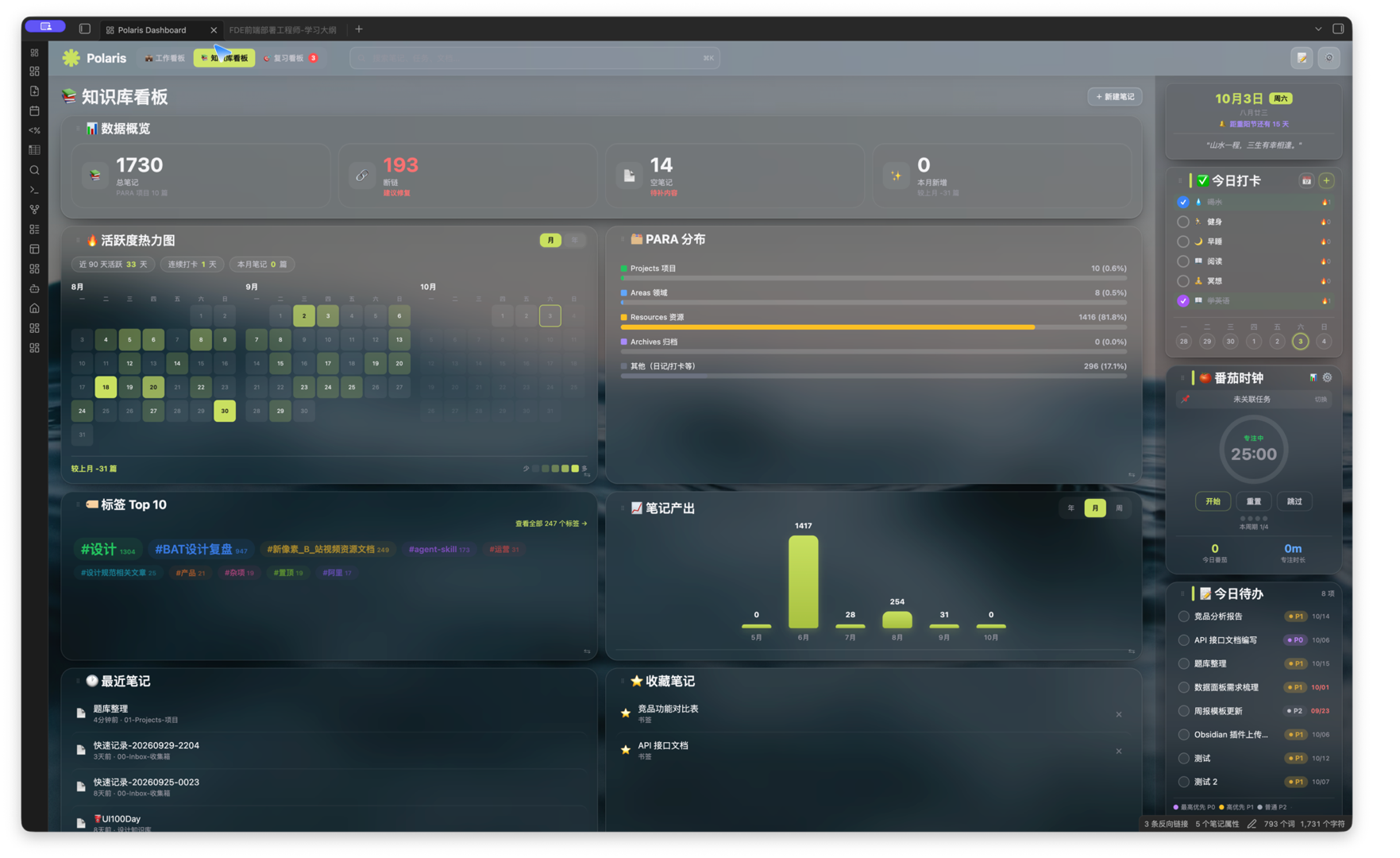
Task: Click the pencil icon in status bar
Action: (1252, 824)
